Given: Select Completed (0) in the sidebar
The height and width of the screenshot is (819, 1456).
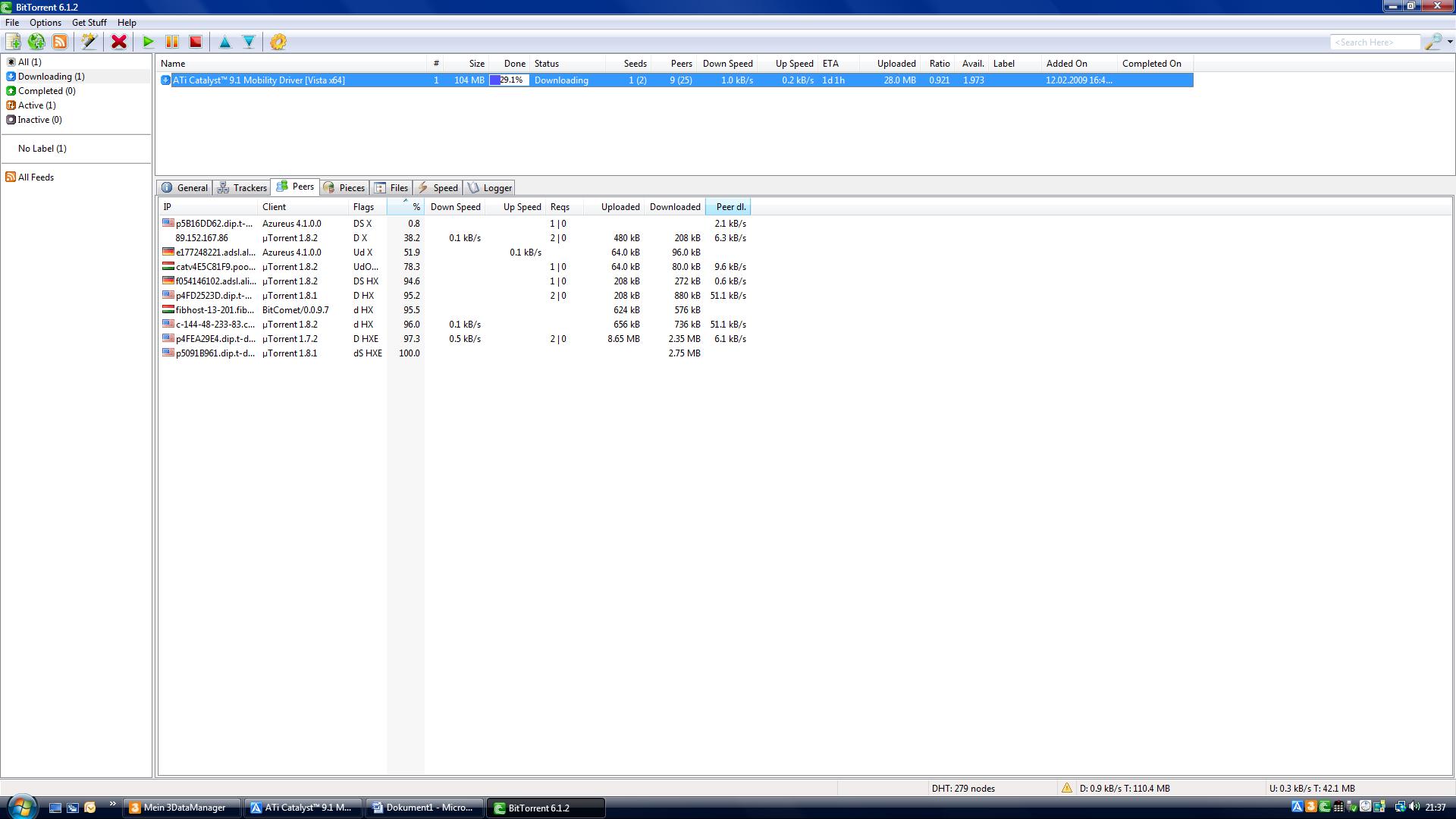Looking at the screenshot, I should coord(46,91).
